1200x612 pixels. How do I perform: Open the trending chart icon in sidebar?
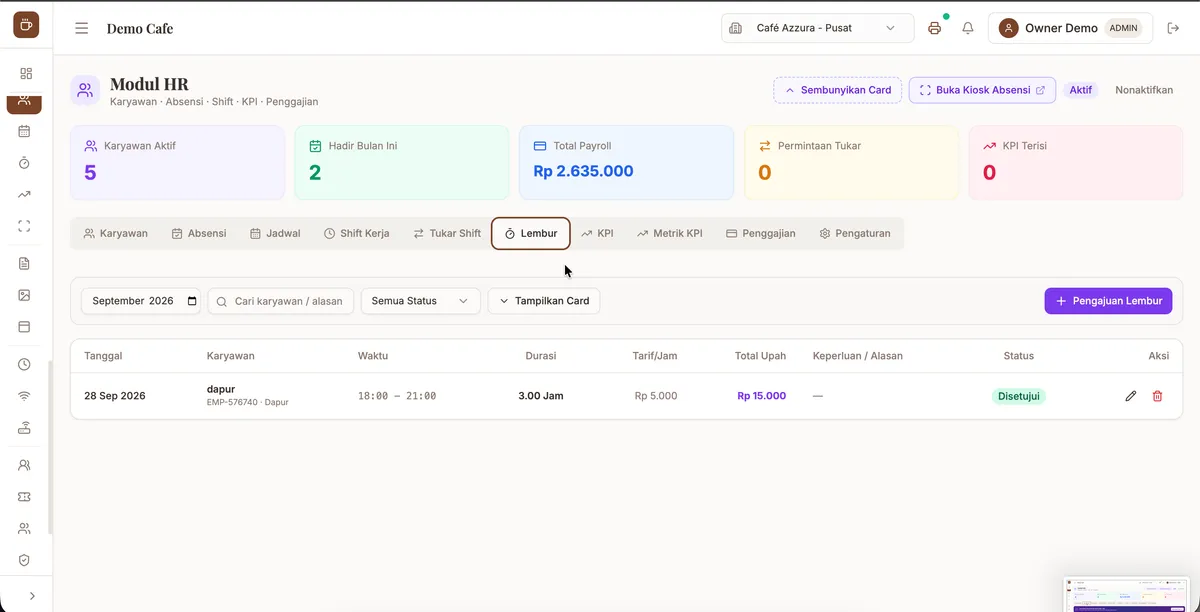pyautogui.click(x=25, y=194)
